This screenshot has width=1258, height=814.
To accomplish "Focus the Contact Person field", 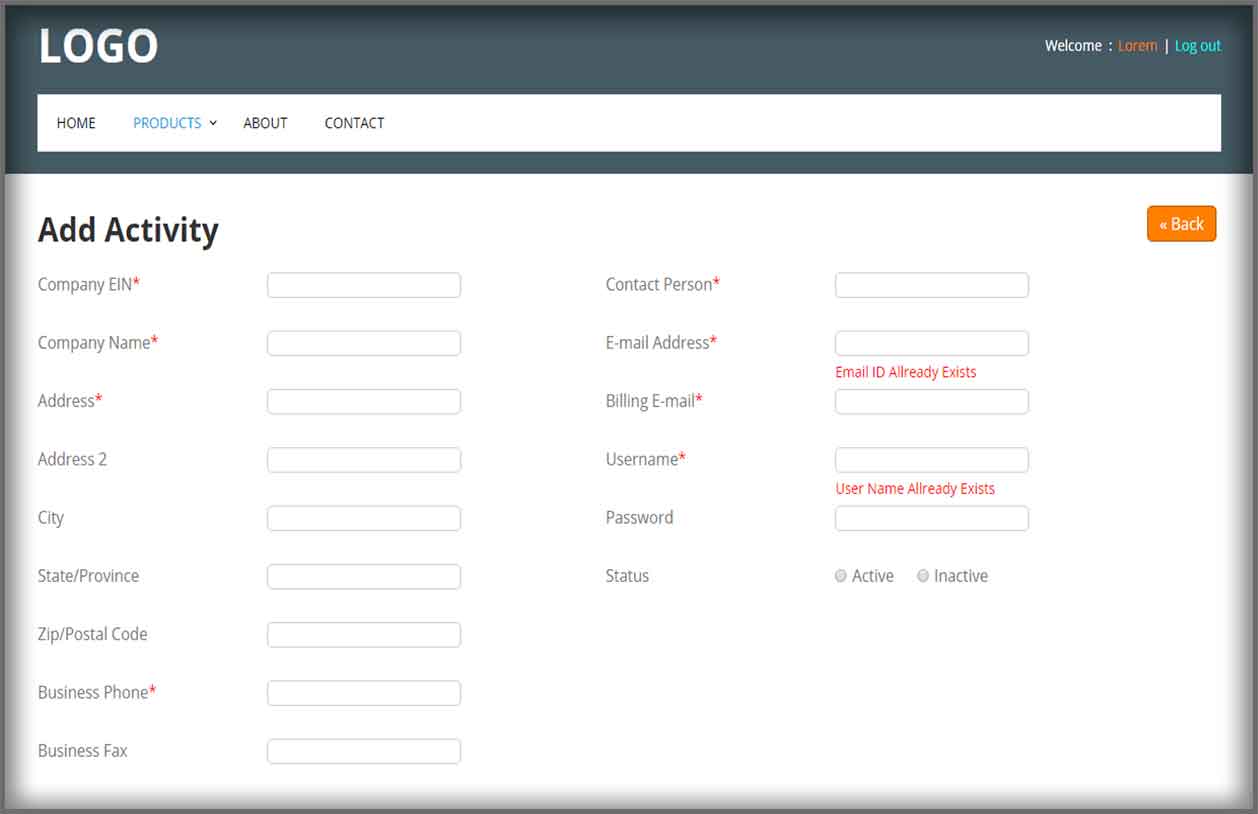I will point(931,285).
